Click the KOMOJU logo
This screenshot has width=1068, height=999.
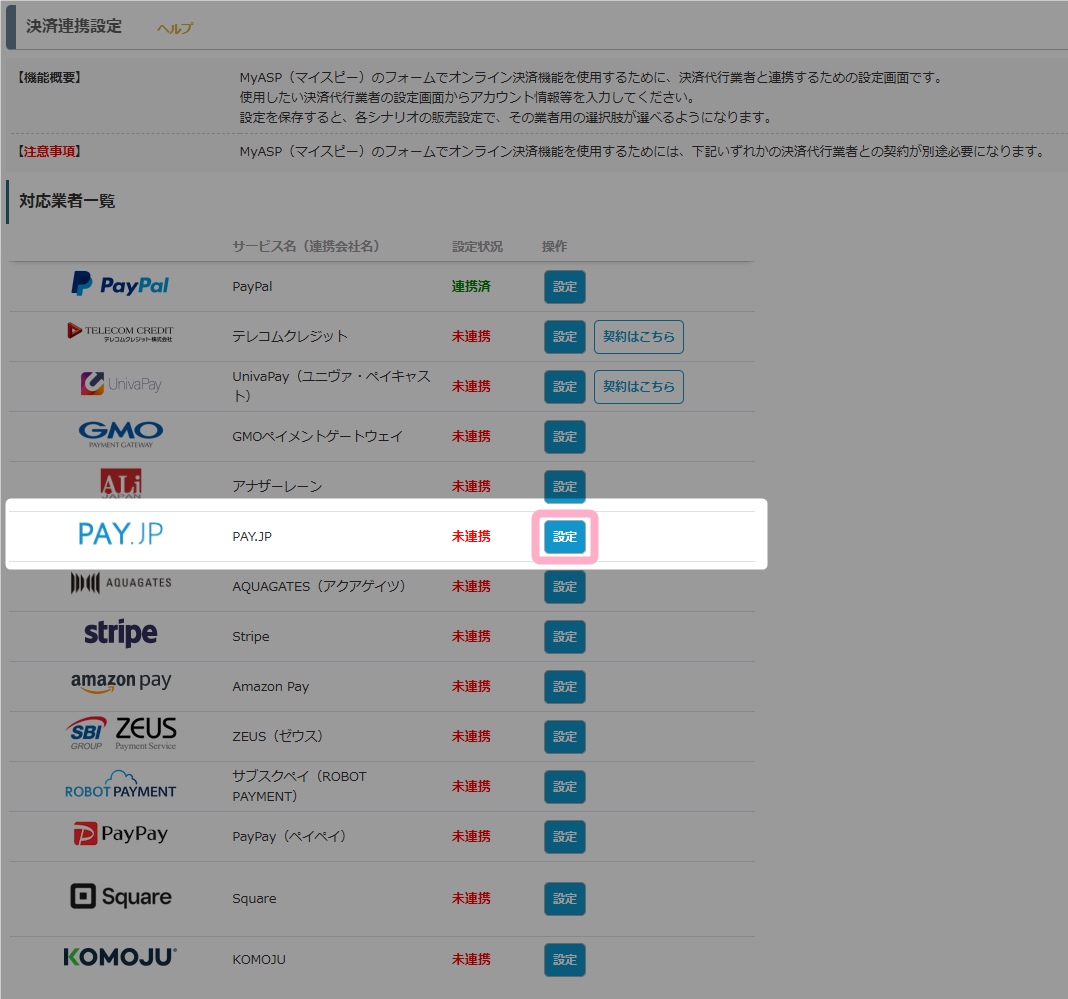(x=120, y=957)
